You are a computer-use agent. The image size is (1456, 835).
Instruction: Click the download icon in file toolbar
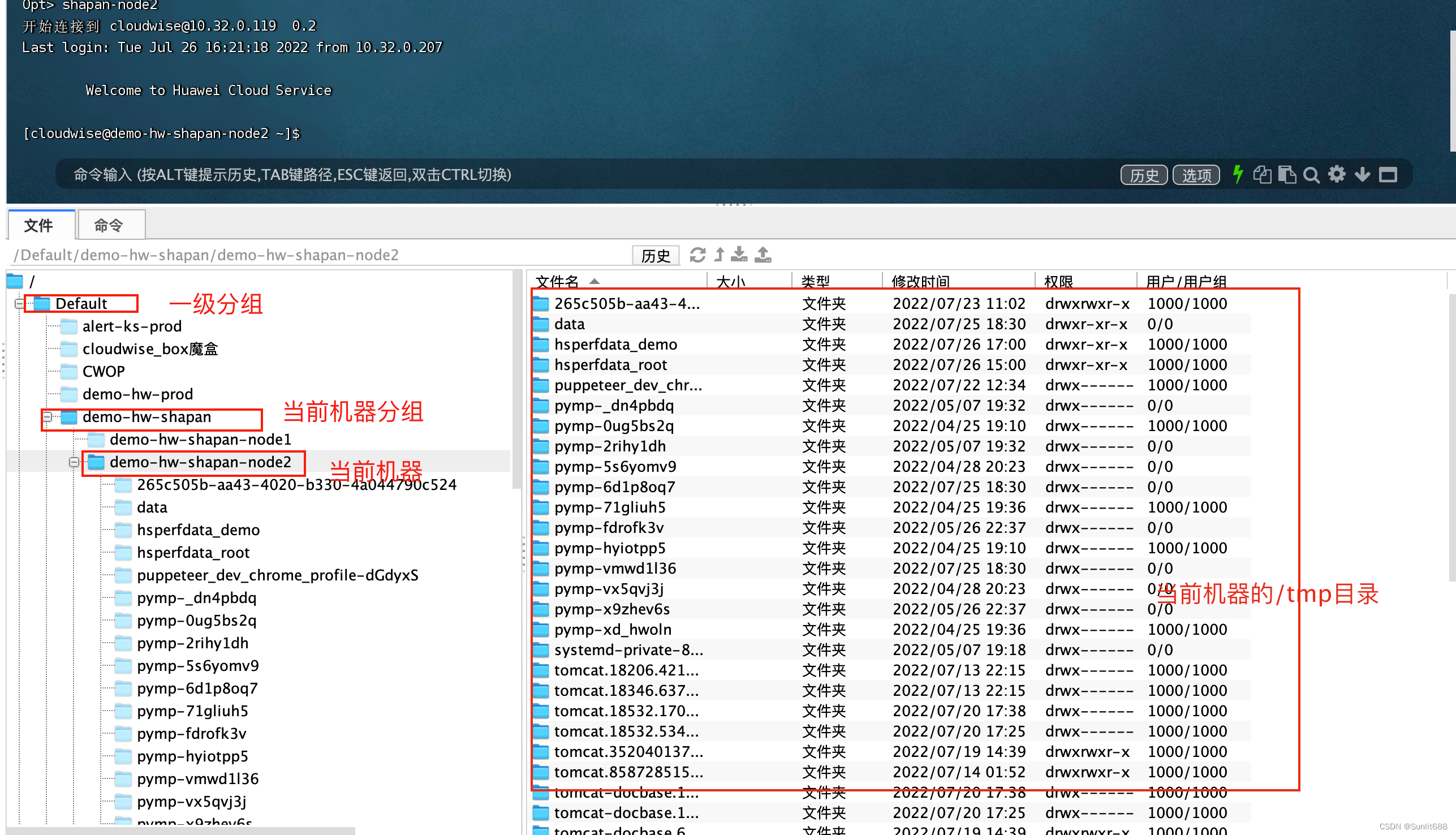pyautogui.click(x=739, y=255)
